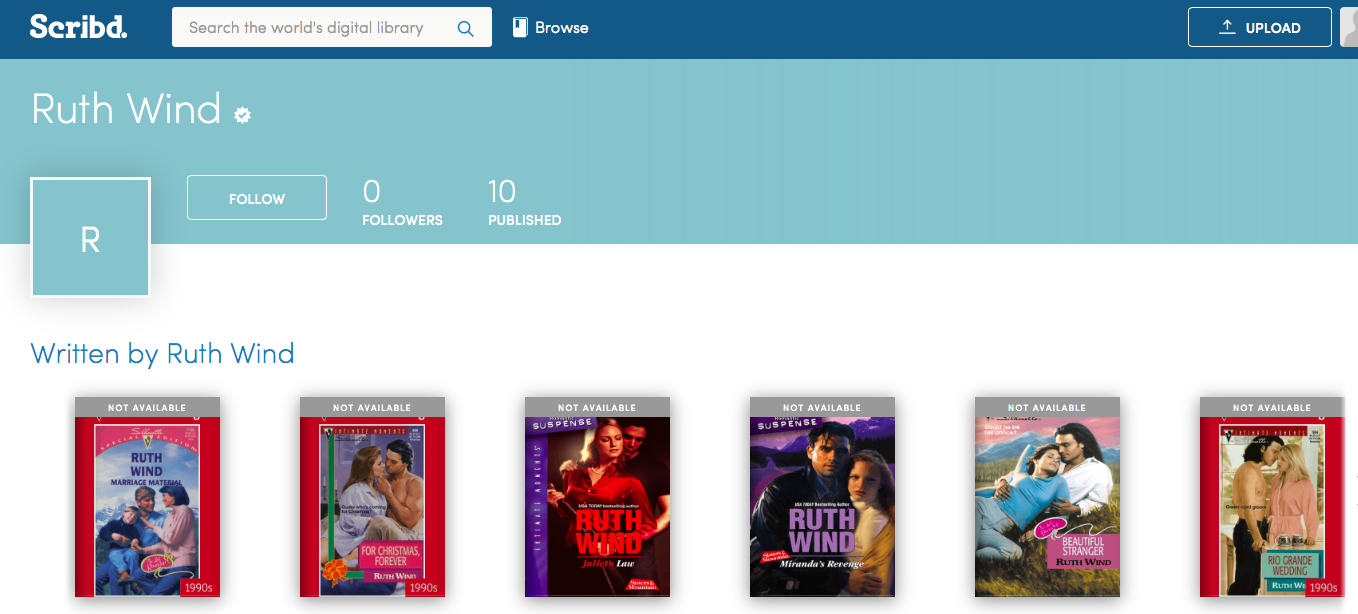Click the Ruth Wind profile name heading
The height and width of the screenshot is (614, 1358).
pyautogui.click(x=126, y=109)
